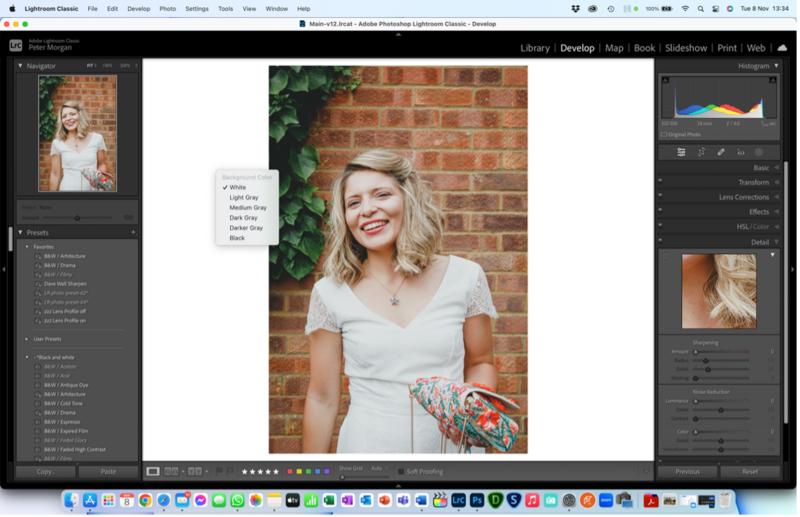This screenshot has width=800, height=517.
Task: Click the Reset button
Action: pyautogui.click(x=750, y=472)
